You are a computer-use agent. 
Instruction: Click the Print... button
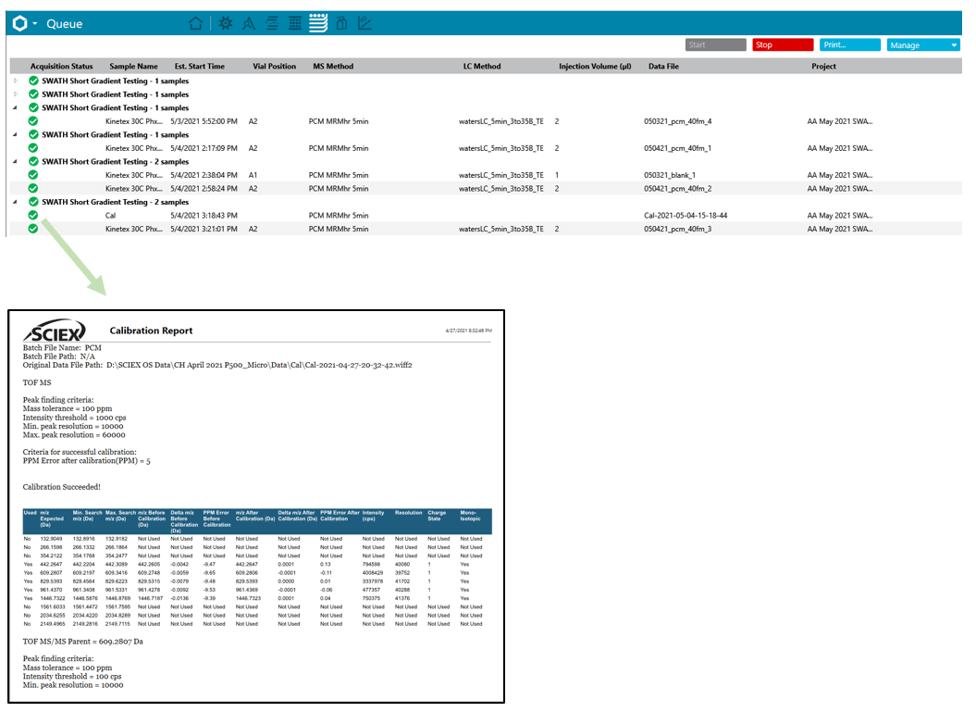point(850,45)
